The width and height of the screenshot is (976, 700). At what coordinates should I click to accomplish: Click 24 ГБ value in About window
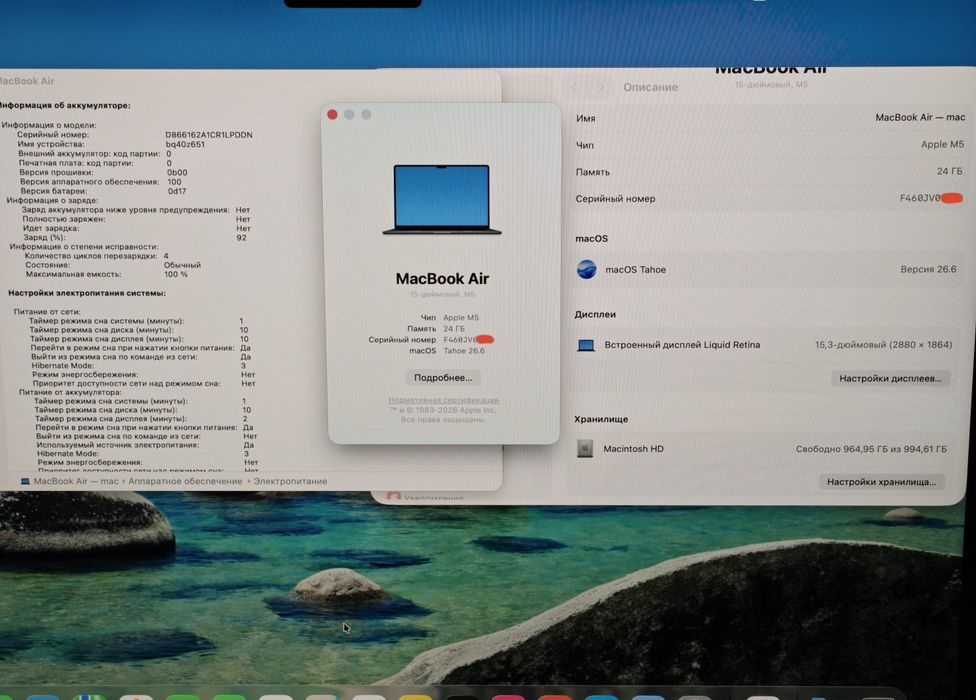(454, 329)
